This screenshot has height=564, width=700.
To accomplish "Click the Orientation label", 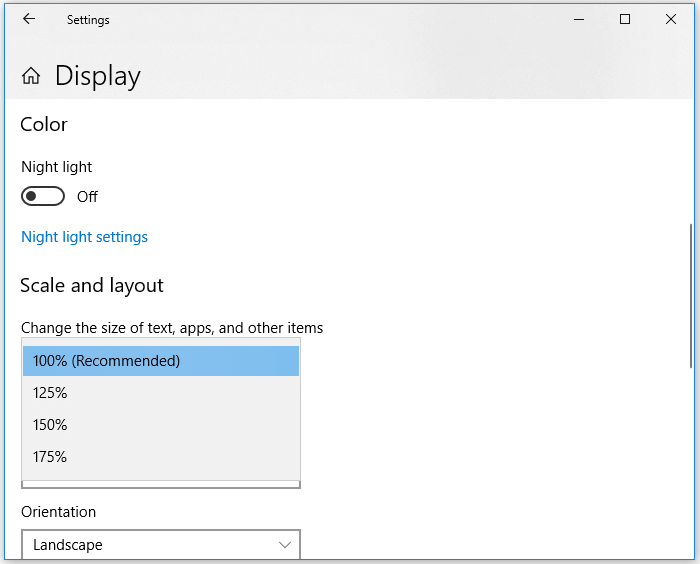I will [x=58, y=512].
